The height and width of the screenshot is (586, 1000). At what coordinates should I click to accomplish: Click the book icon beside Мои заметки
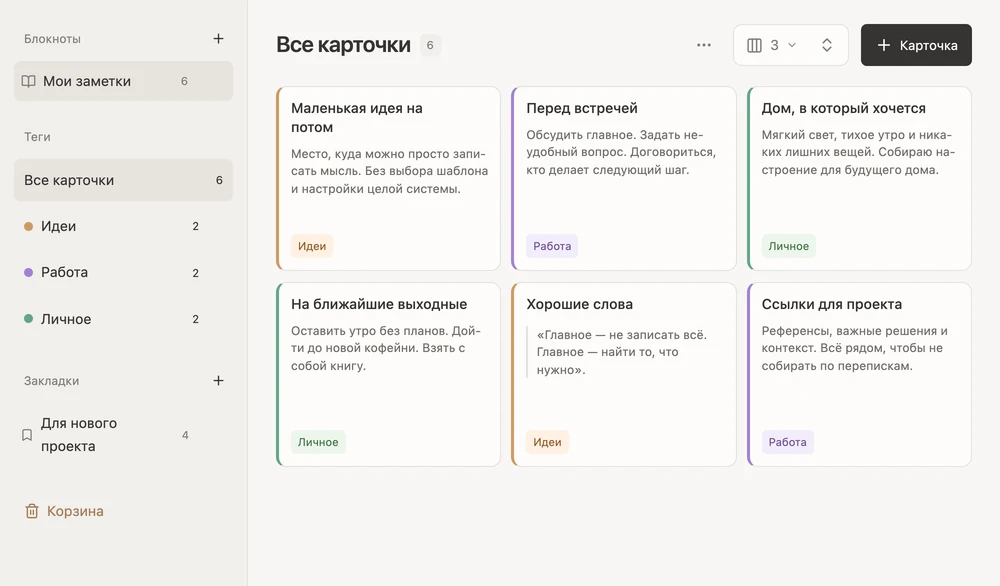click(x=28, y=81)
